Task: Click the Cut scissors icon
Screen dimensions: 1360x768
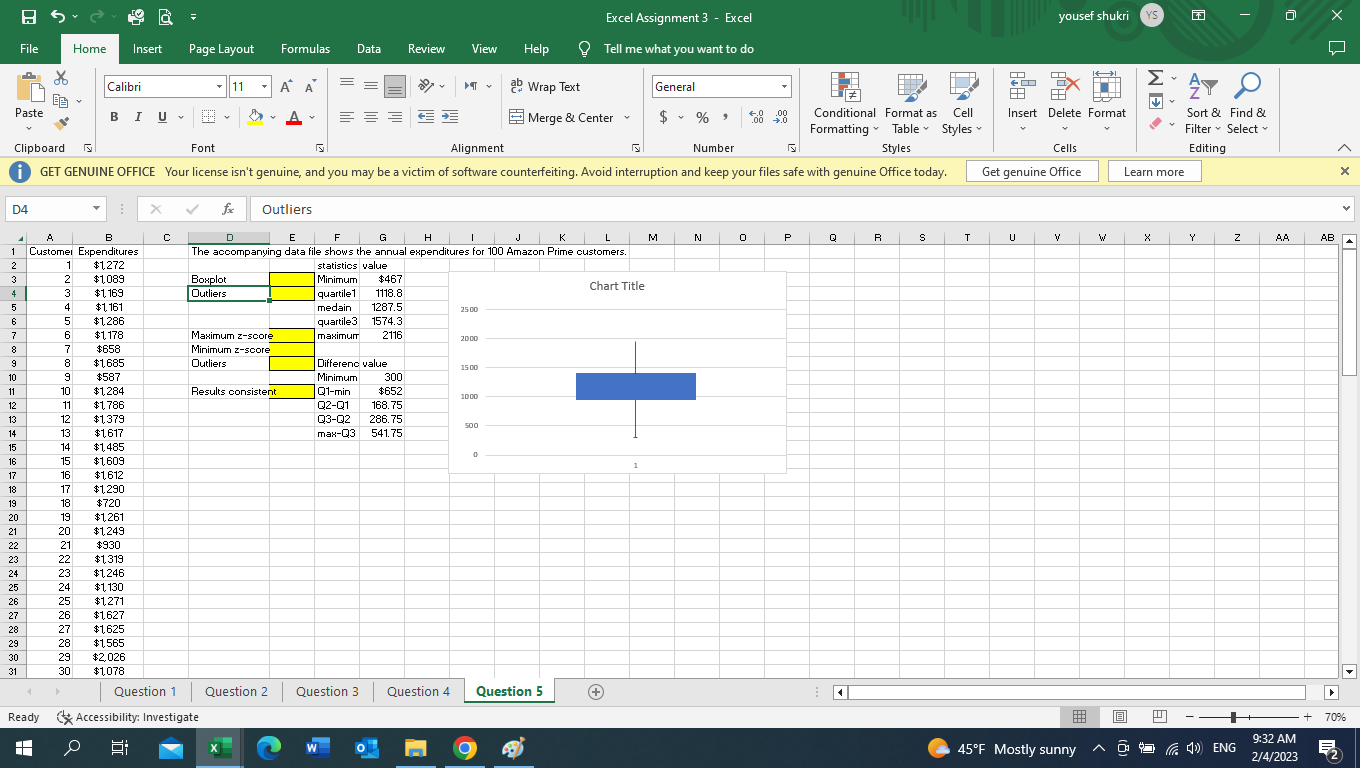Action: tap(62, 79)
